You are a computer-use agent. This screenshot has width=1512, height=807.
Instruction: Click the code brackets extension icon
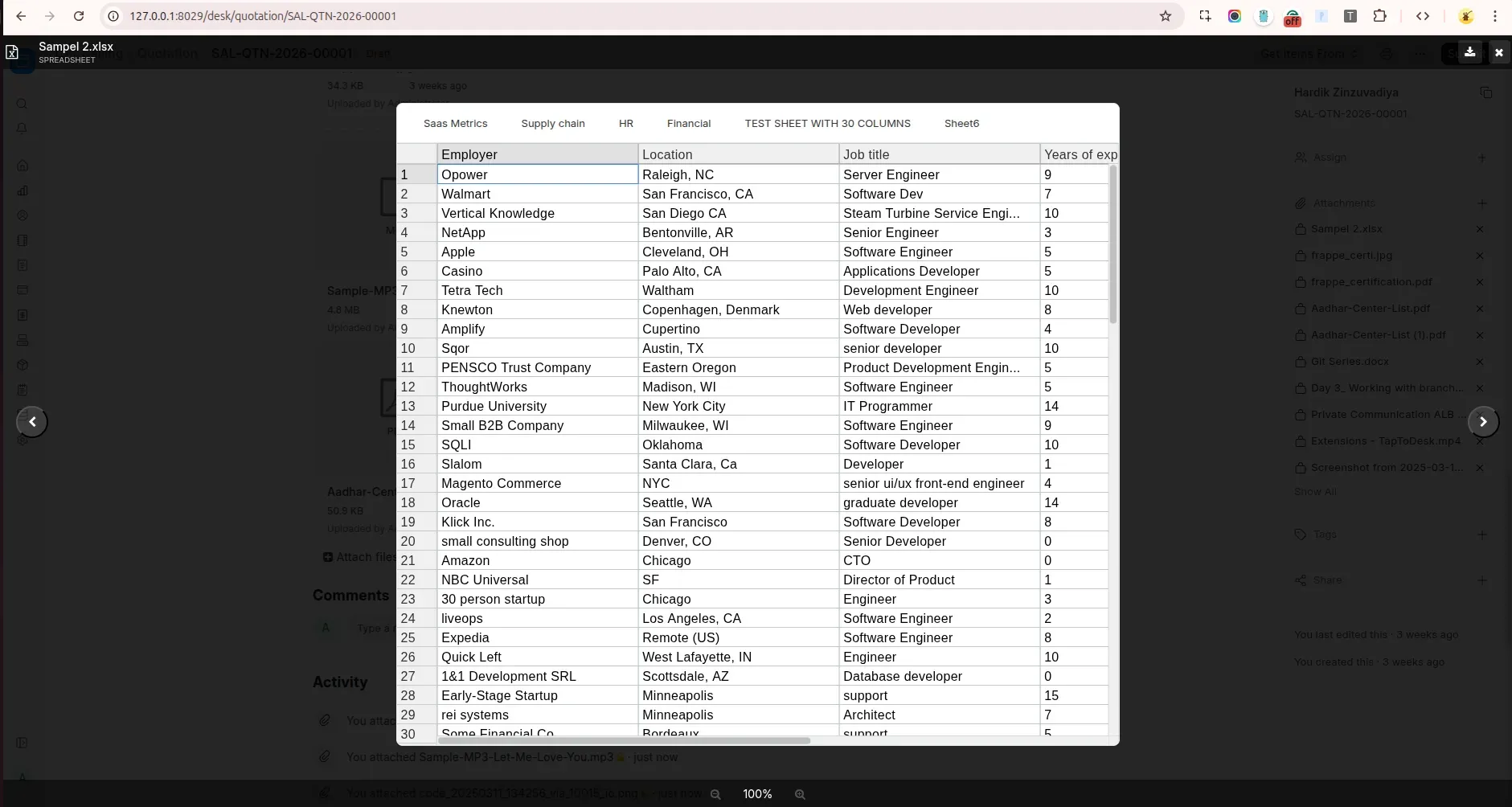click(x=1423, y=16)
